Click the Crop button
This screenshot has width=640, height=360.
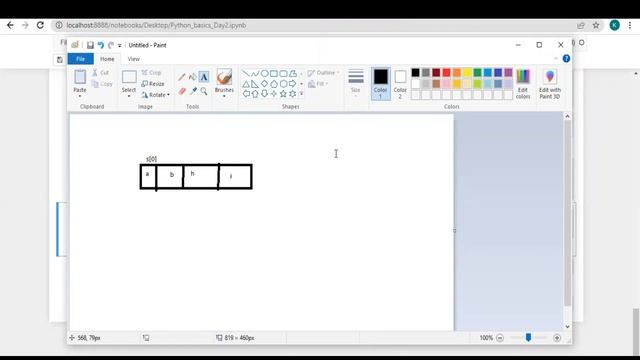click(x=151, y=73)
